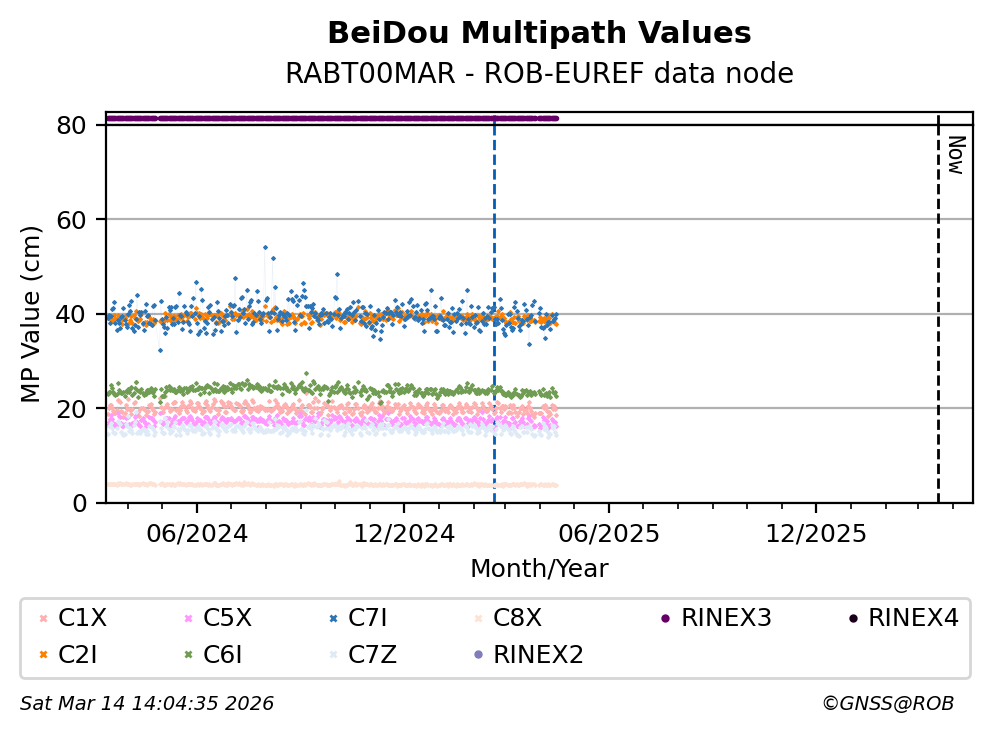Click the 'Now' dashed line label

tap(955, 155)
